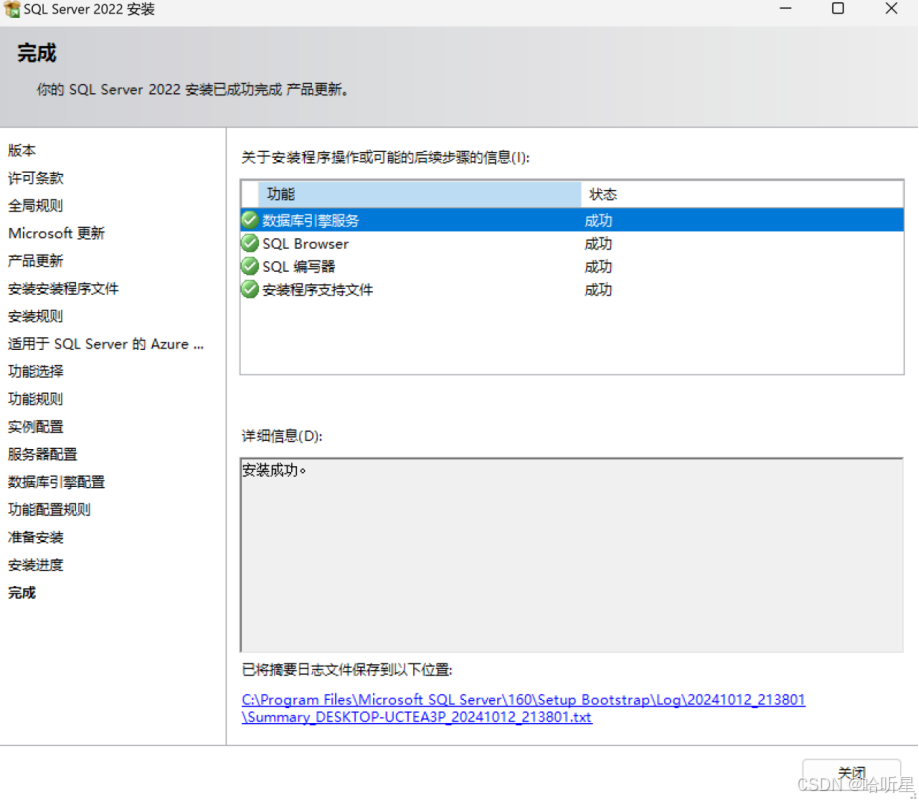Click the 关闭 button
Screen dimensions: 919x800
point(851,772)
